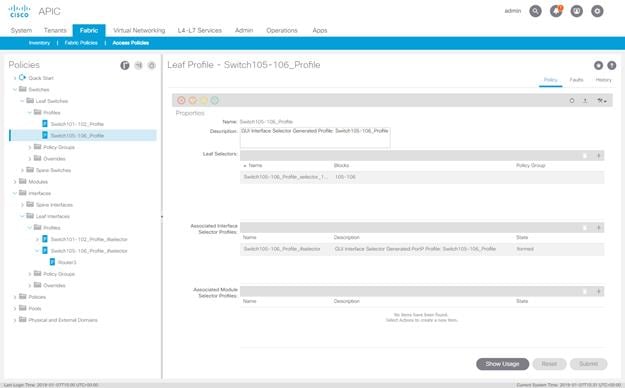Image resolution: width=625 pixels, height=388 pixels.
Task: Click the Reset button
Action: [x=549, y=364]
